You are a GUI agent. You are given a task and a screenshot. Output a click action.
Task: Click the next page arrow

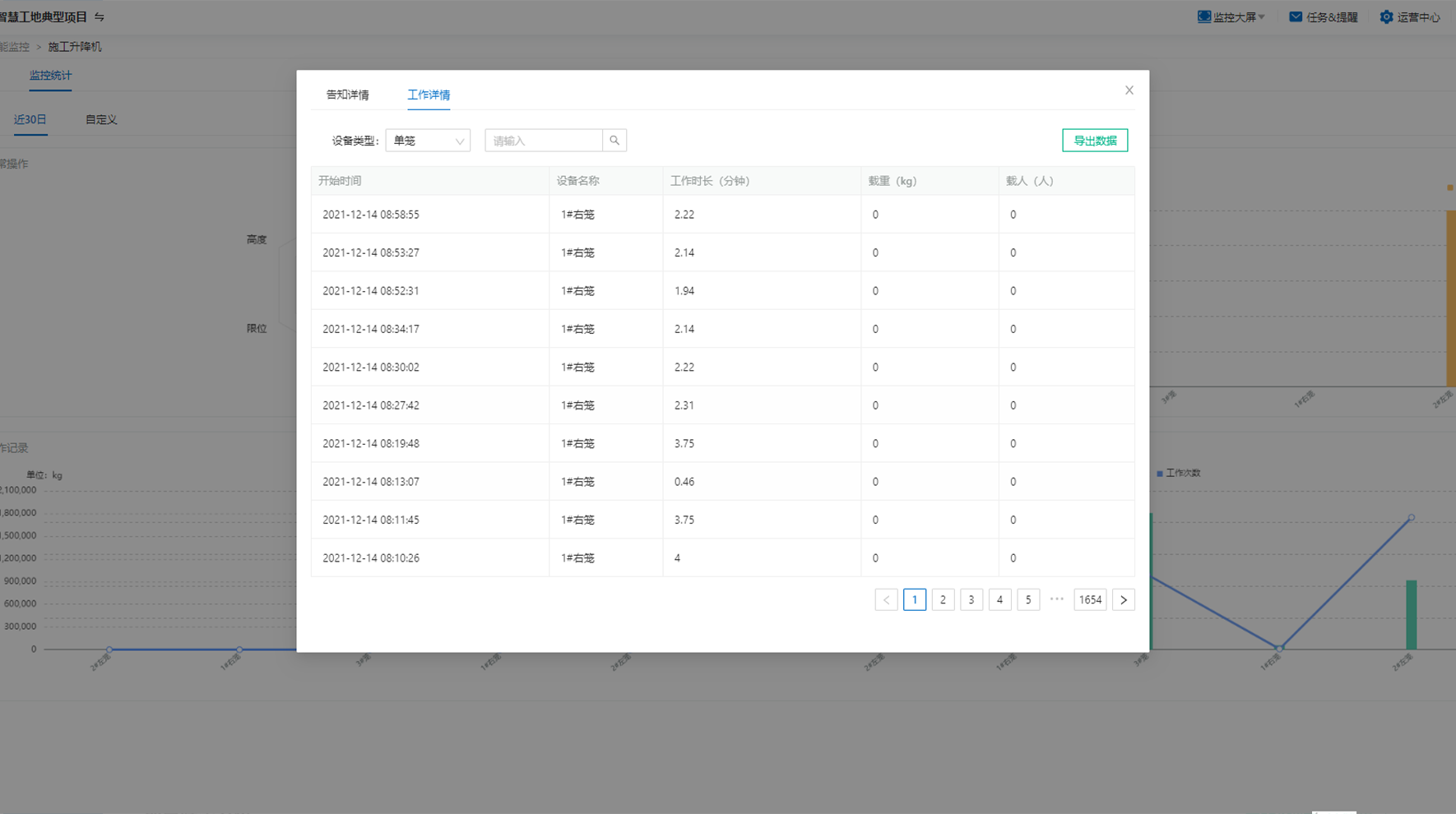[1124, 599]
